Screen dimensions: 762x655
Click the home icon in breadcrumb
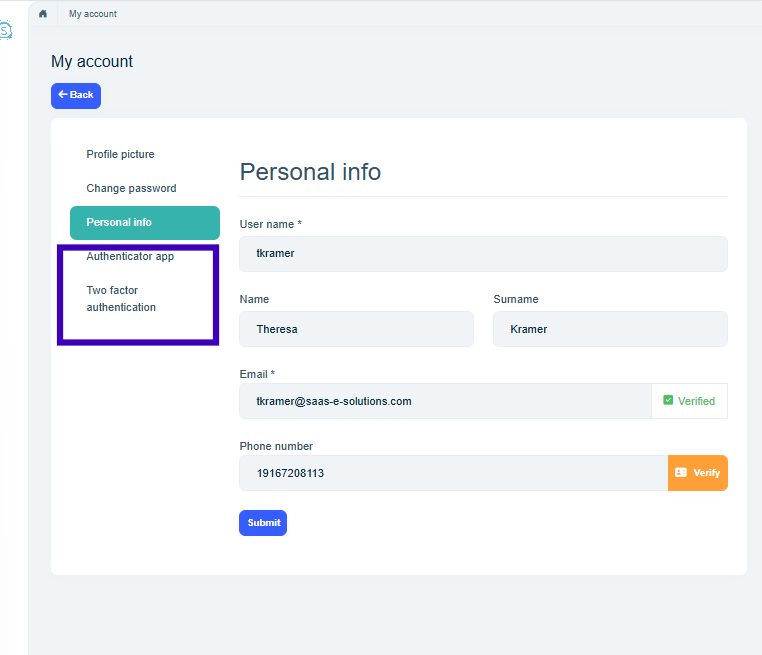(x=43, y=14)
